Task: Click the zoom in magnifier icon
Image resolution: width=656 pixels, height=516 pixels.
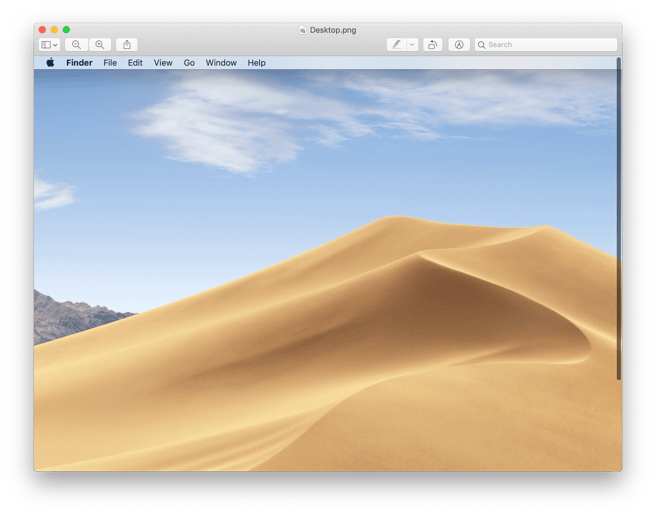Action: tap(100, 44)
